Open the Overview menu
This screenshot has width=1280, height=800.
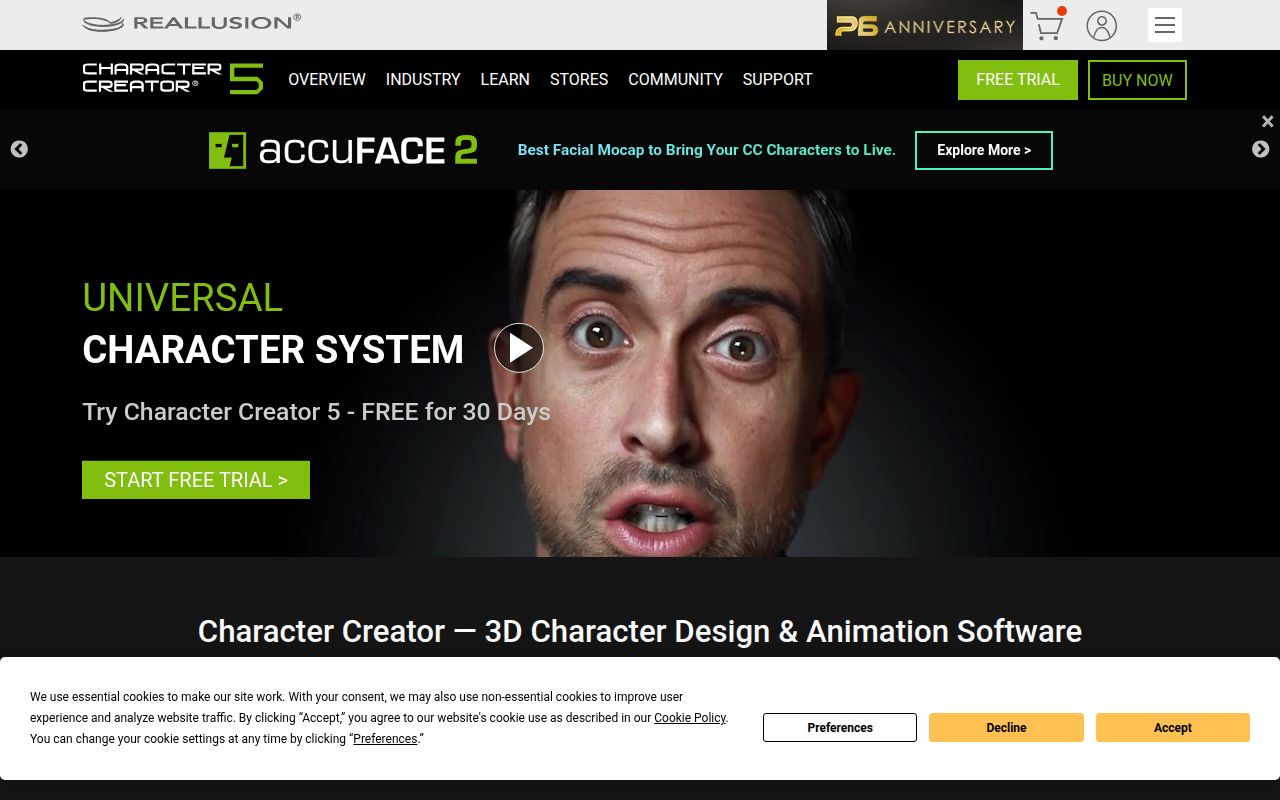click(327, 79)
